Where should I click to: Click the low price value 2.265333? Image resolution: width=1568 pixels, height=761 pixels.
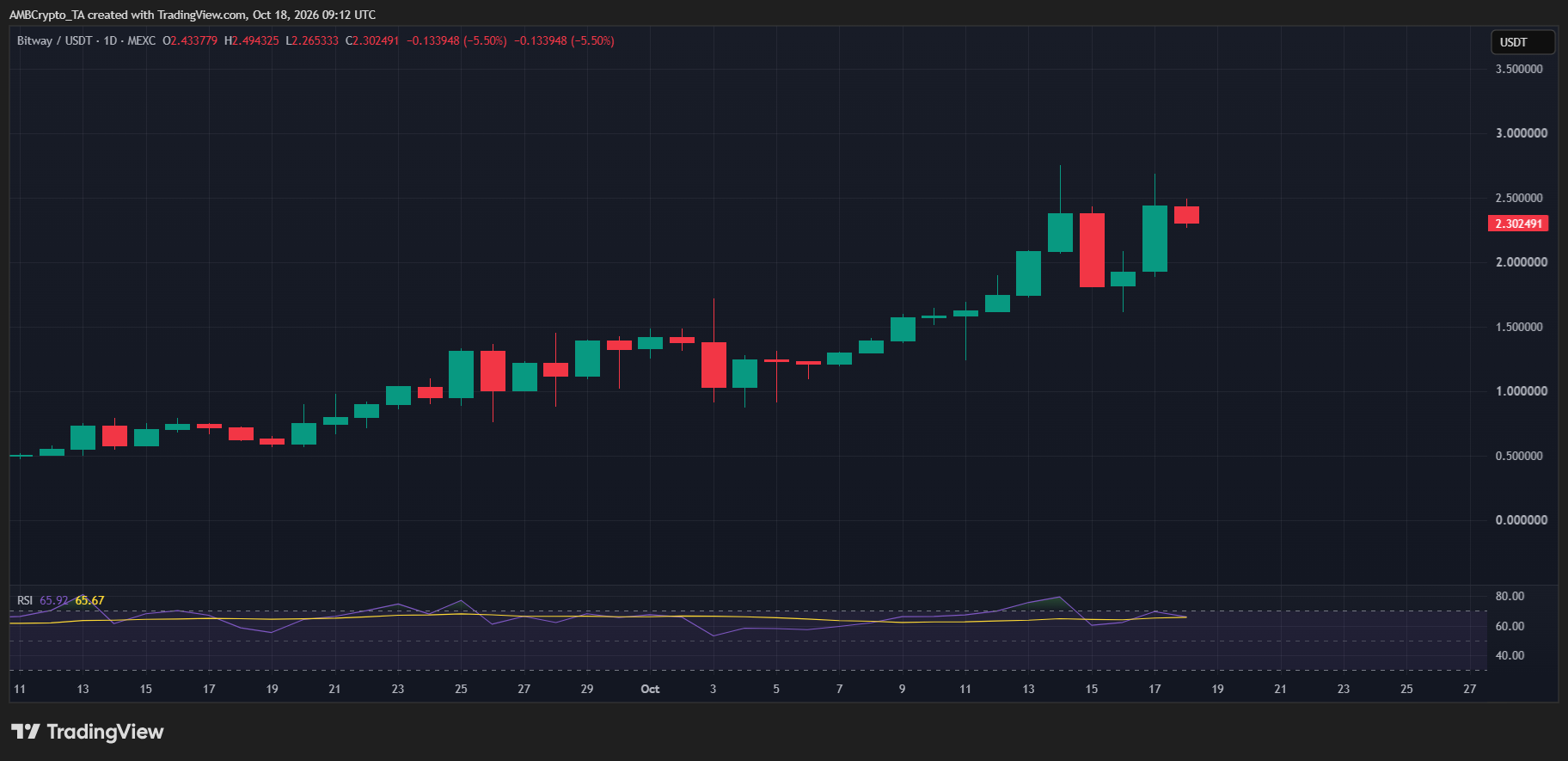tap(315, 40)
